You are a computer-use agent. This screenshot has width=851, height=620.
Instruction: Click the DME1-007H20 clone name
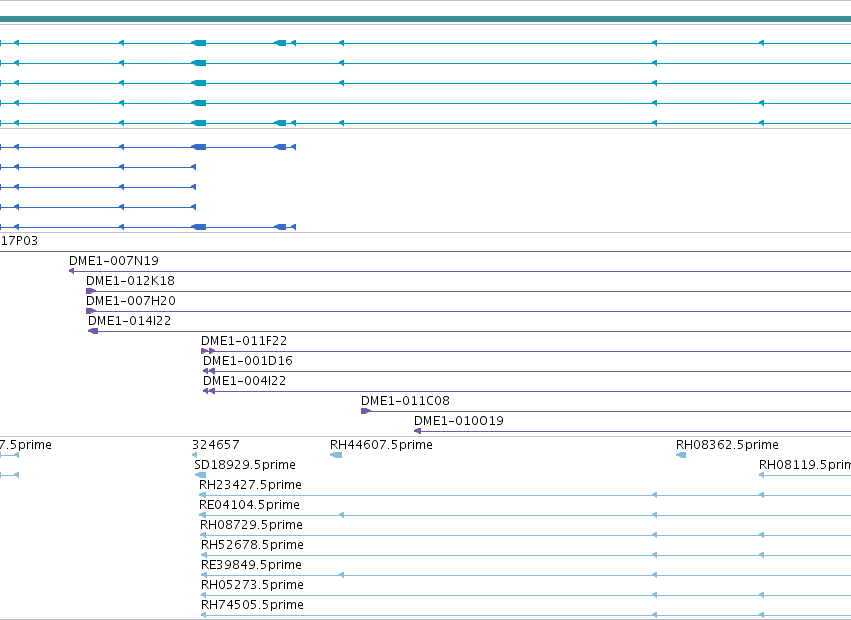coord(131,301)
